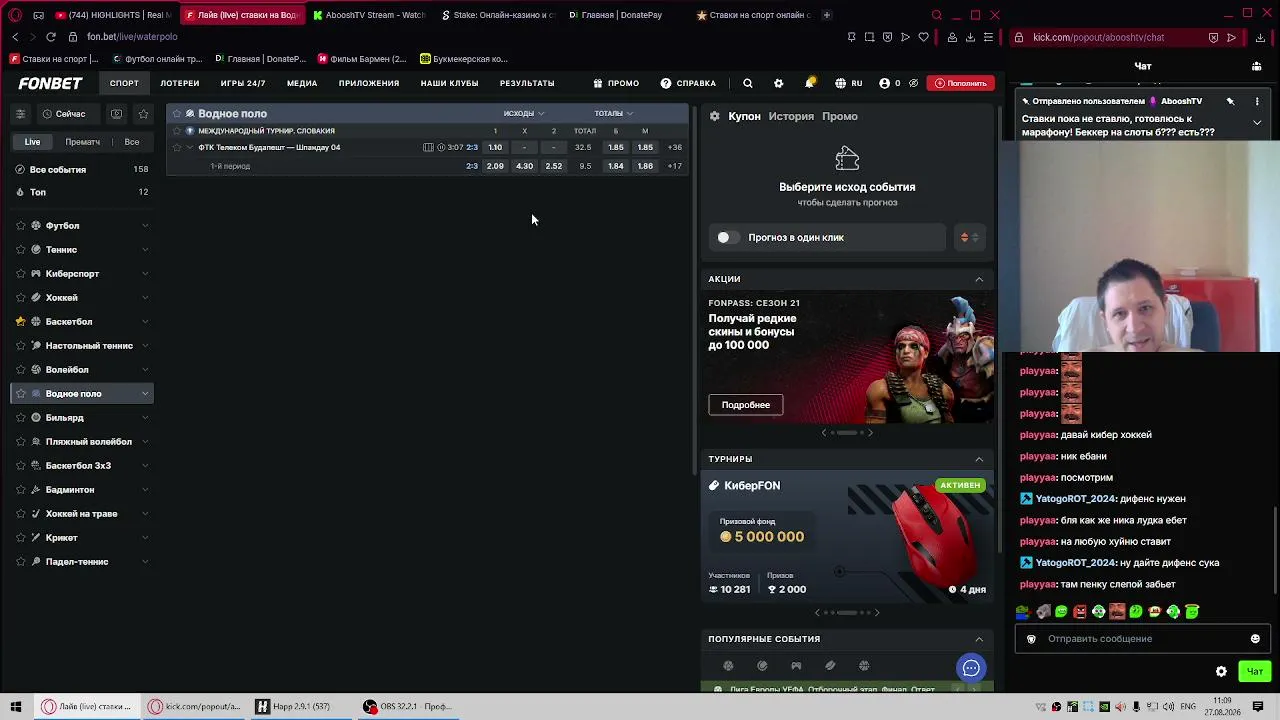Open the emoji picker in chat
The width and height of the screenshot is (1280, 720).
click(x=1255, y=639)
